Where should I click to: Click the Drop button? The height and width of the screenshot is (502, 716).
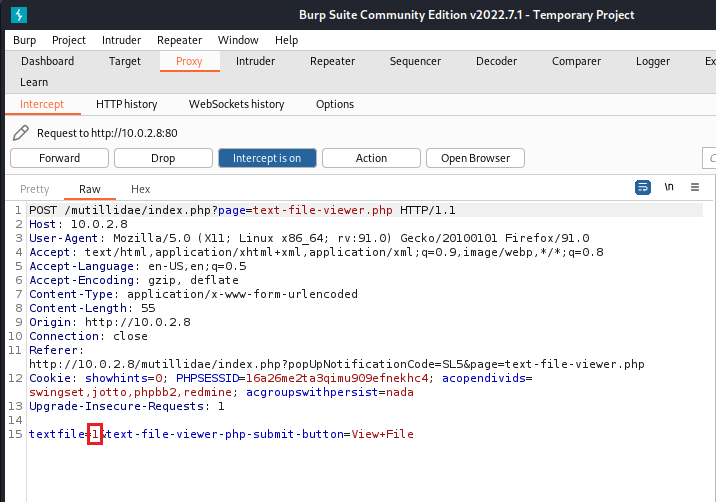point(163,158)
